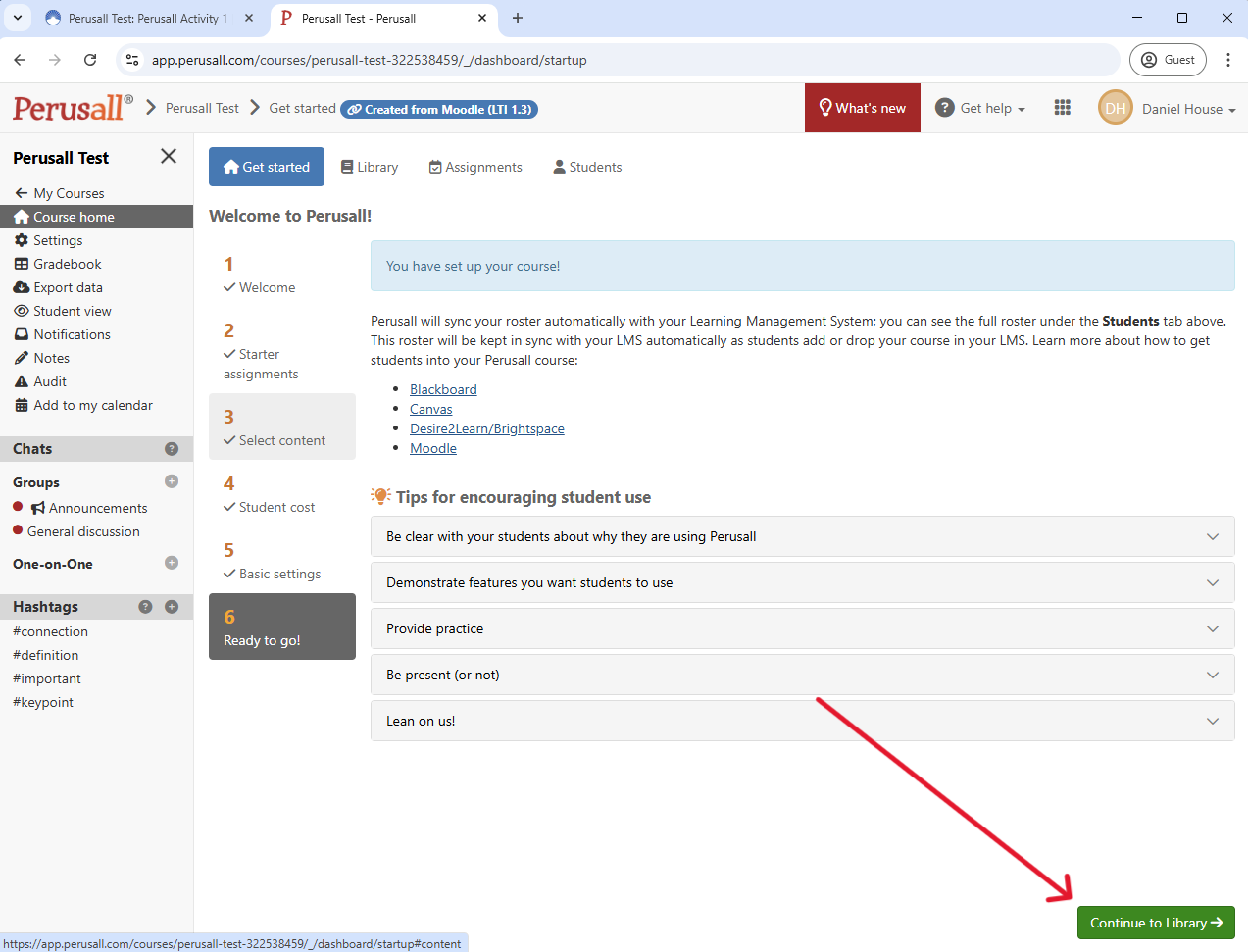Open the apps grid icon in header
Image resolution: width=1248 pixels, height=952 pixels.
(x=1062, y=108)
